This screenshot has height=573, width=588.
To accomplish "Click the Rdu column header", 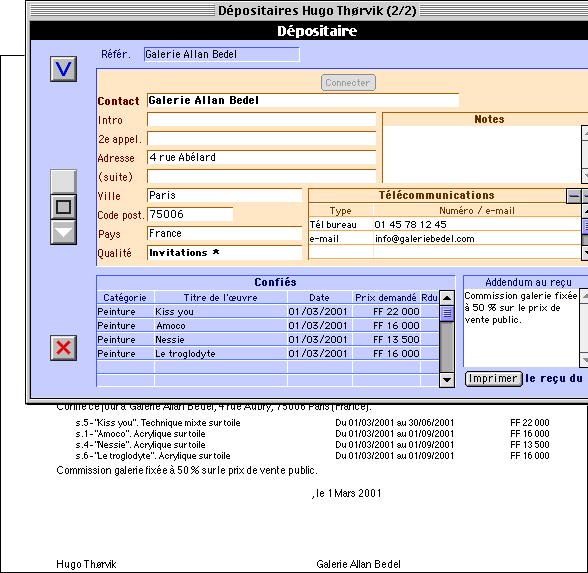I will pos(429,298).
